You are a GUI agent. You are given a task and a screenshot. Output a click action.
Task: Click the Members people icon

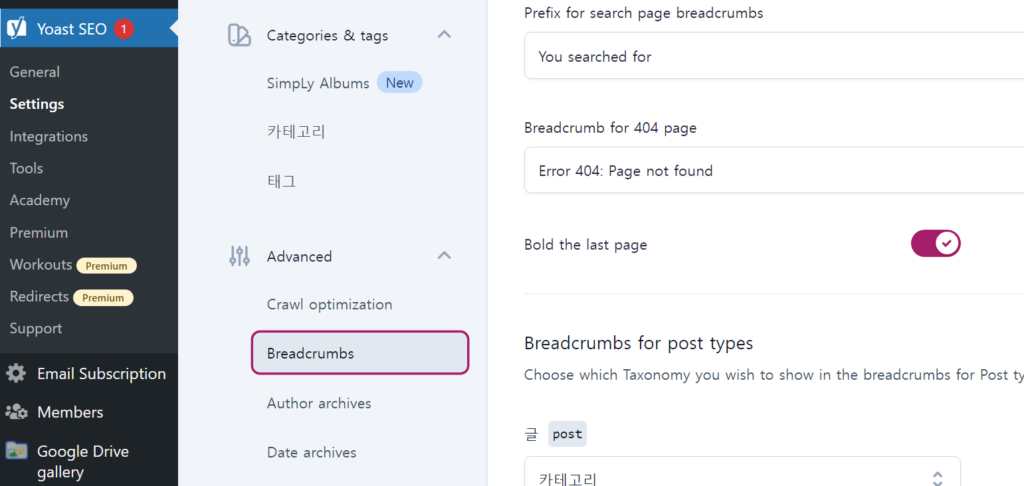(16, 412)
